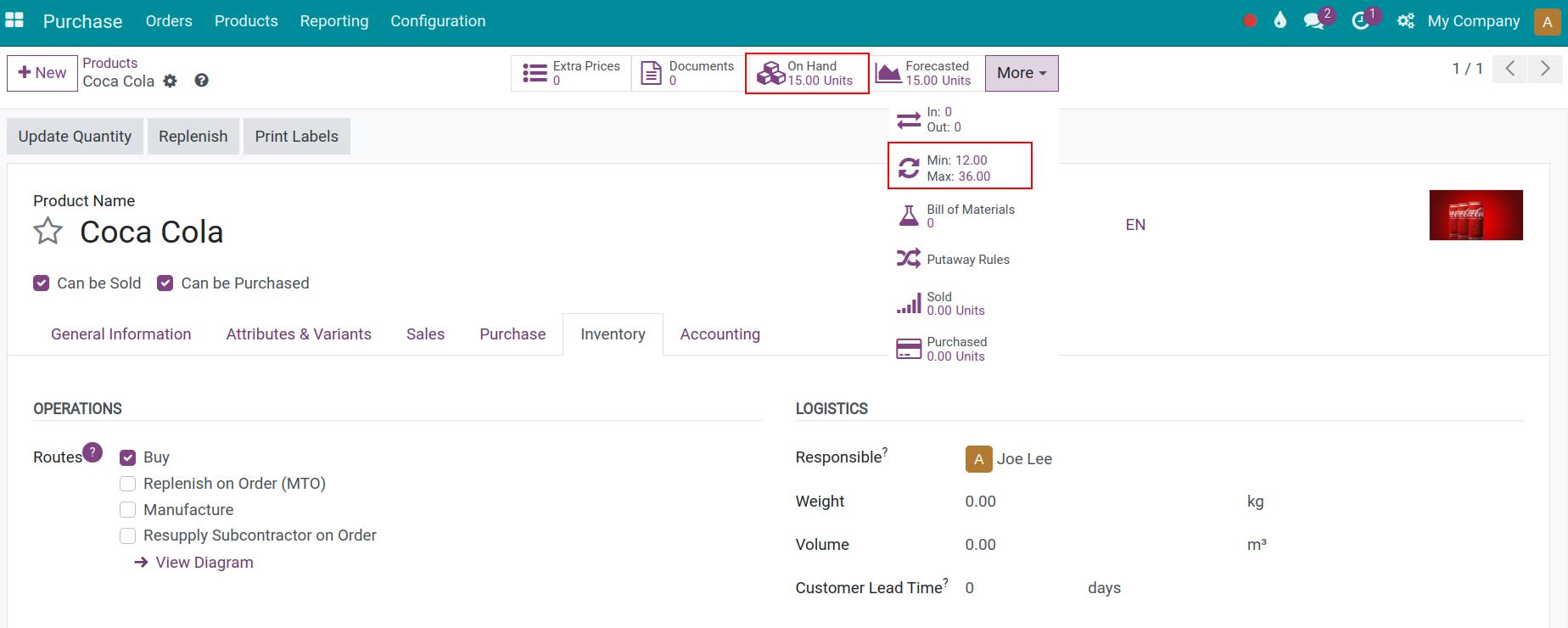1568x628 pixels.
Task: Mark Coca Cola as favorite star
Action: click(x=48, y=232)
